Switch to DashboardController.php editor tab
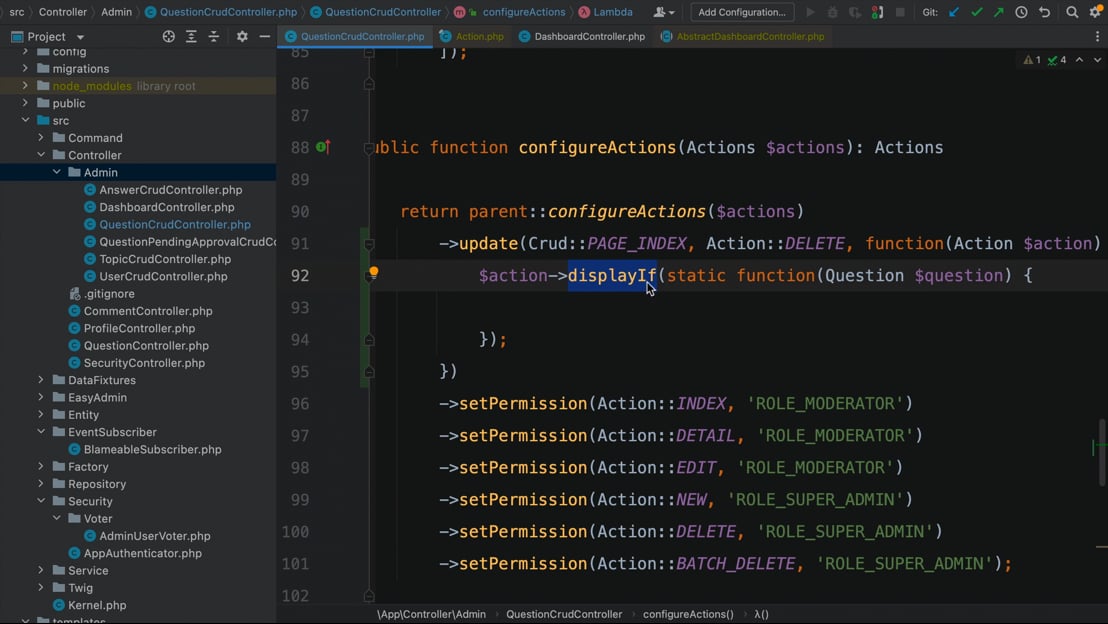 click(582, 37)
